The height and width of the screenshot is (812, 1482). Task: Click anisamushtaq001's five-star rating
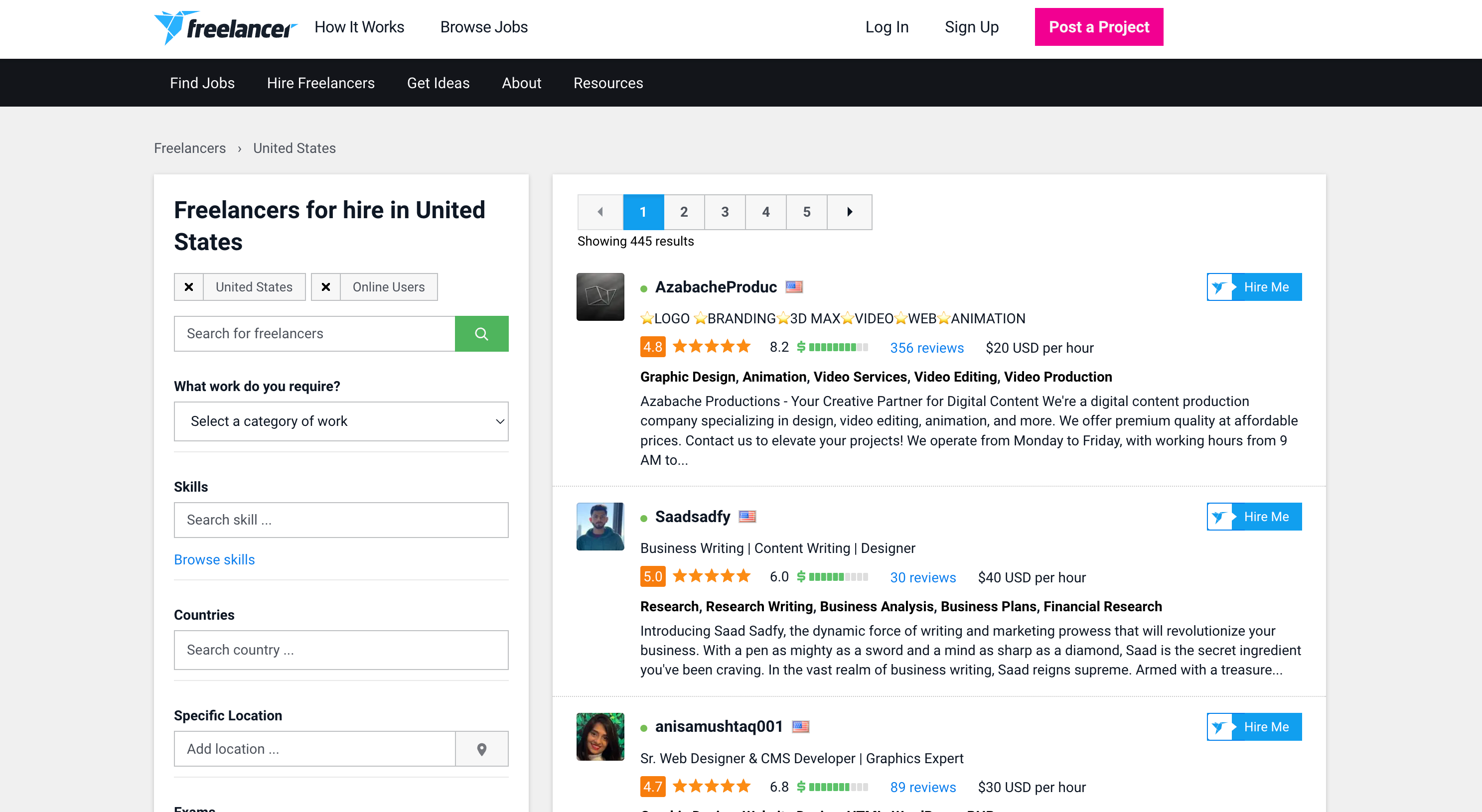pos(712,786)
